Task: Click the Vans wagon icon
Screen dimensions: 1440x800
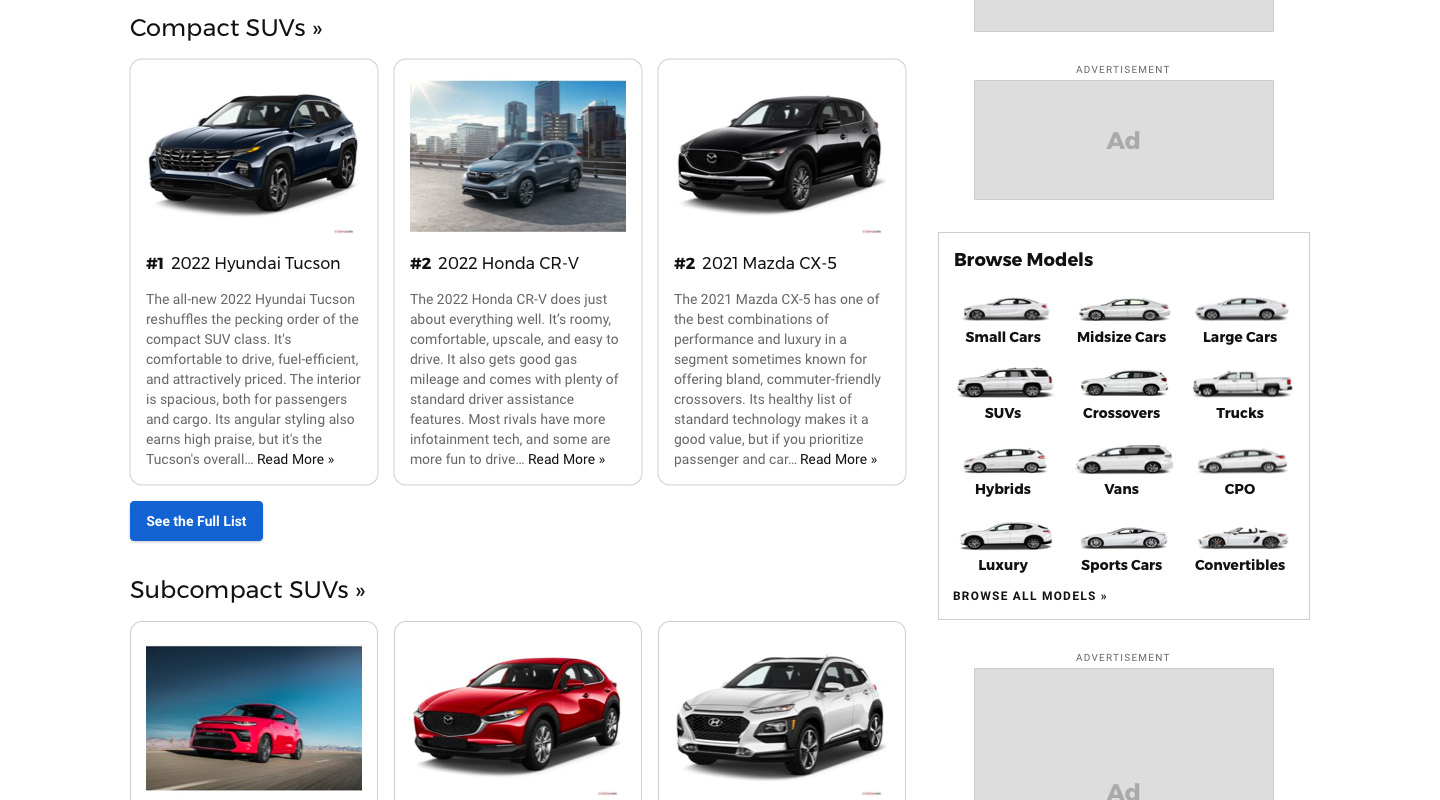Action: point(1123,458)
